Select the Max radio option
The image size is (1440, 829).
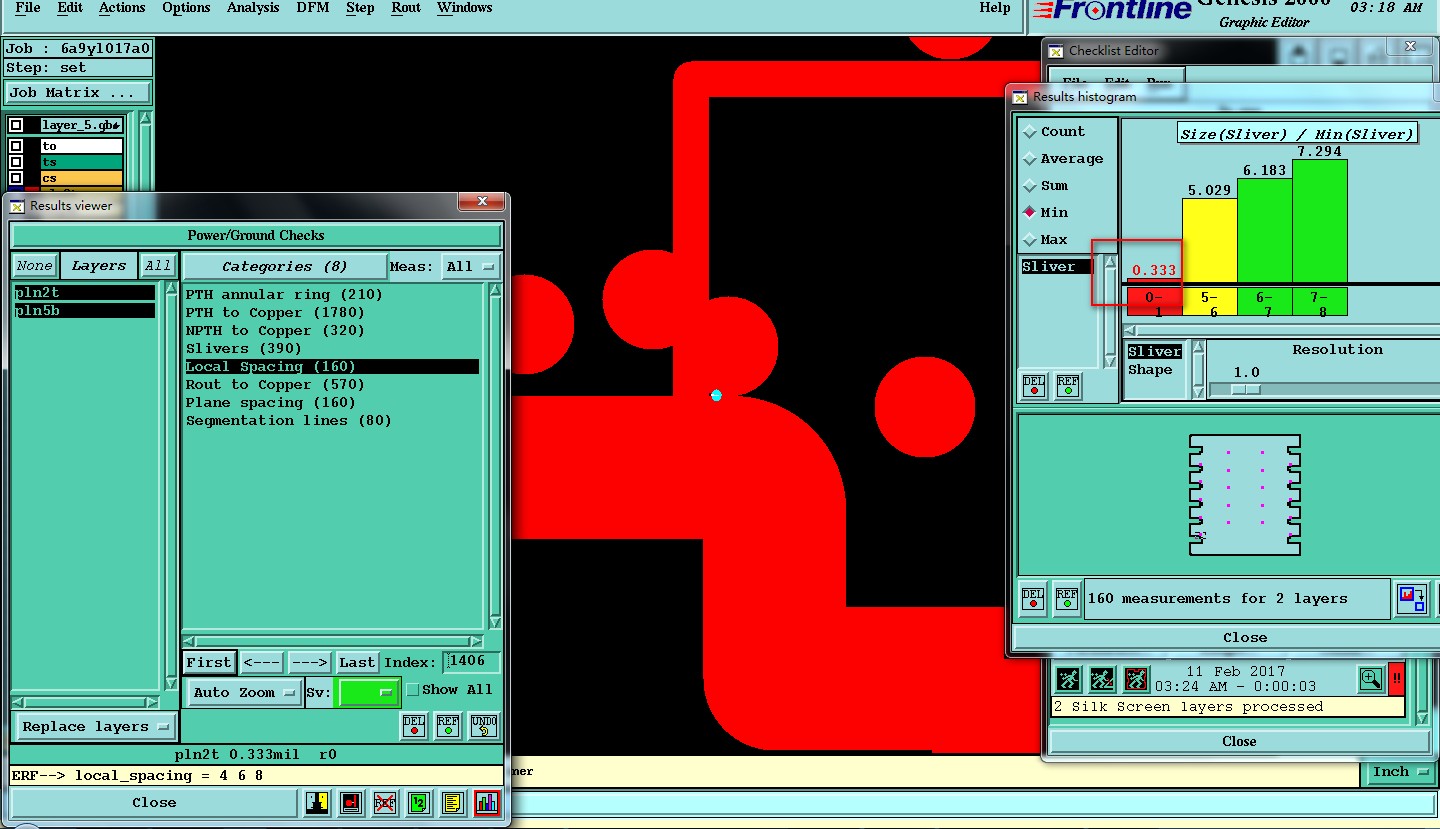pyautogui.click(x=1030, y=240)
